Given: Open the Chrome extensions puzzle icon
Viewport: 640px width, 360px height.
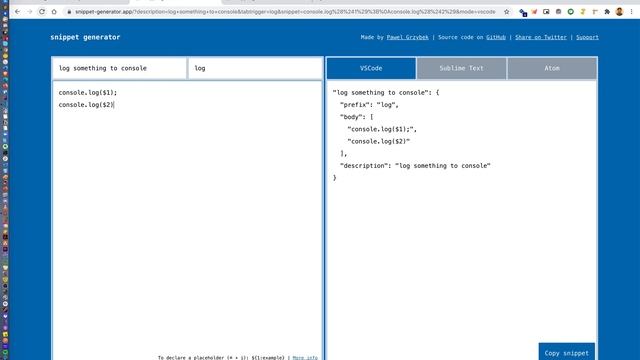Looking at the screenshot, I should 607,12.
